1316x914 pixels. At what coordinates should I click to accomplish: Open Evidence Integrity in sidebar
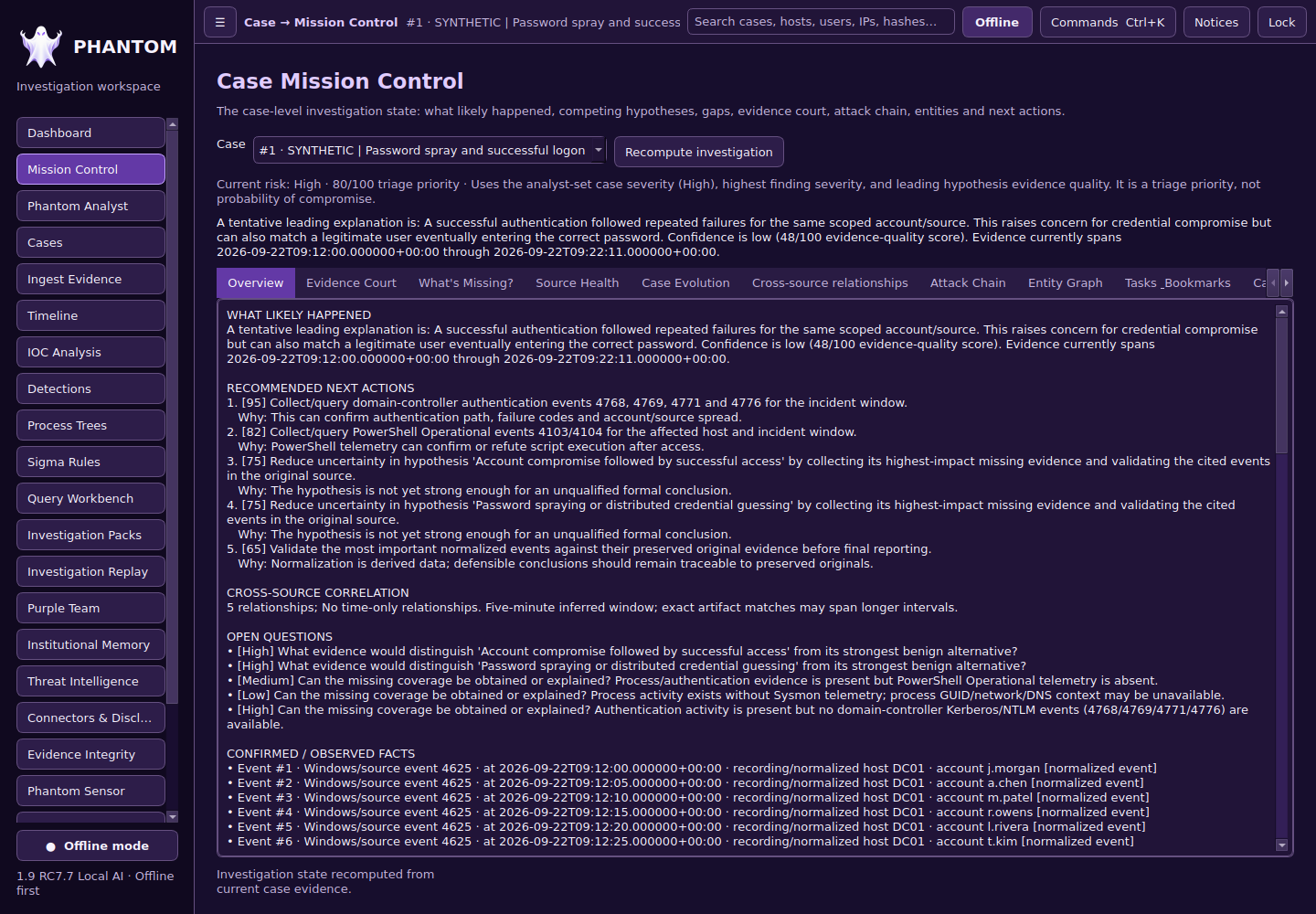pyautogui.click(x=90, y=754)
